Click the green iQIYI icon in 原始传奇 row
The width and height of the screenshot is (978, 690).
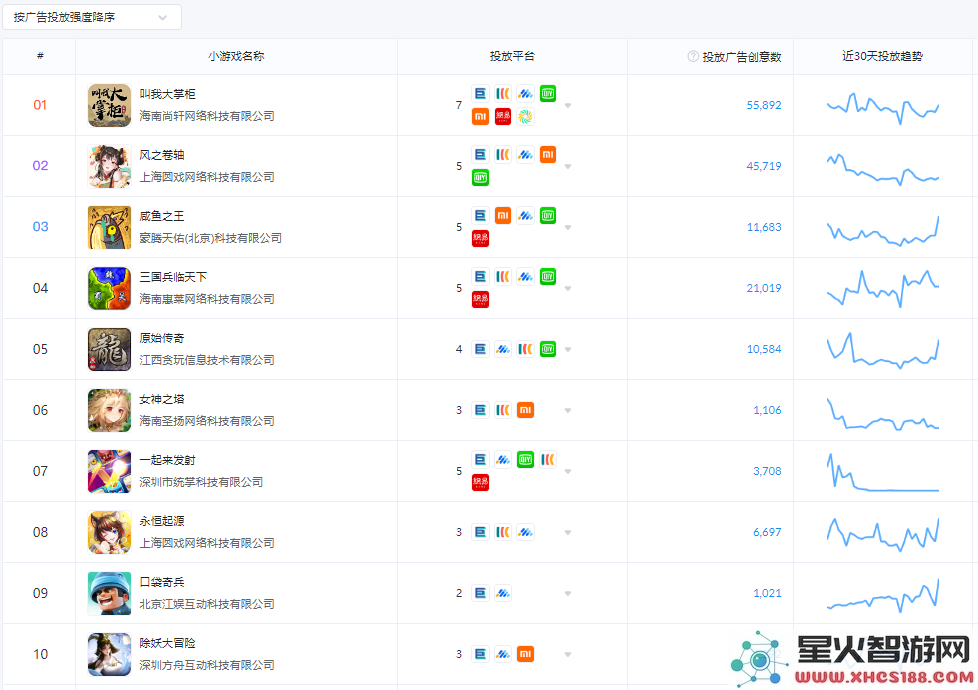[x=548, y=349]
